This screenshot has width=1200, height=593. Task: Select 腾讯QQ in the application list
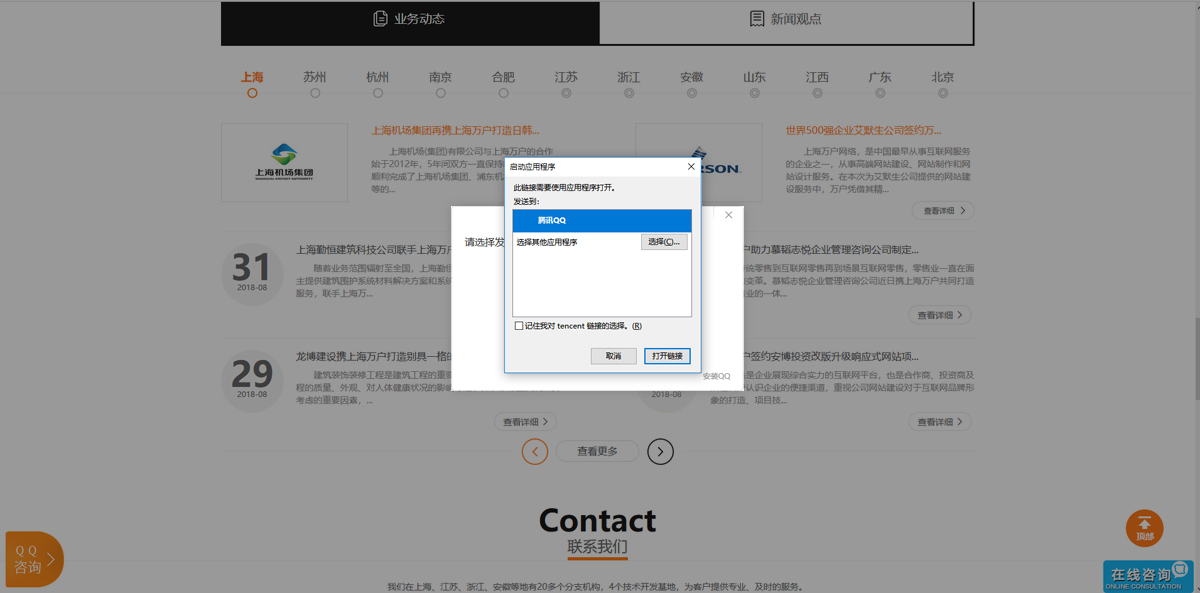602,220
